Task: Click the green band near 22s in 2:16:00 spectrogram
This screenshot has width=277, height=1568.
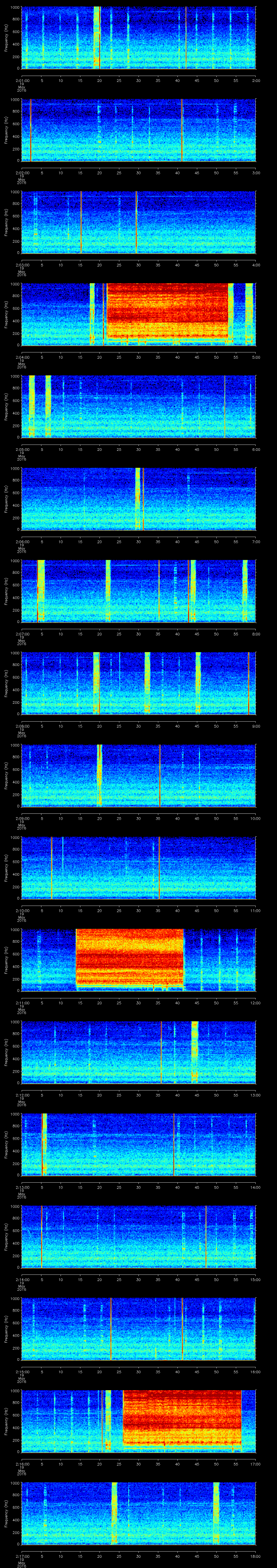Action: 108,1421
